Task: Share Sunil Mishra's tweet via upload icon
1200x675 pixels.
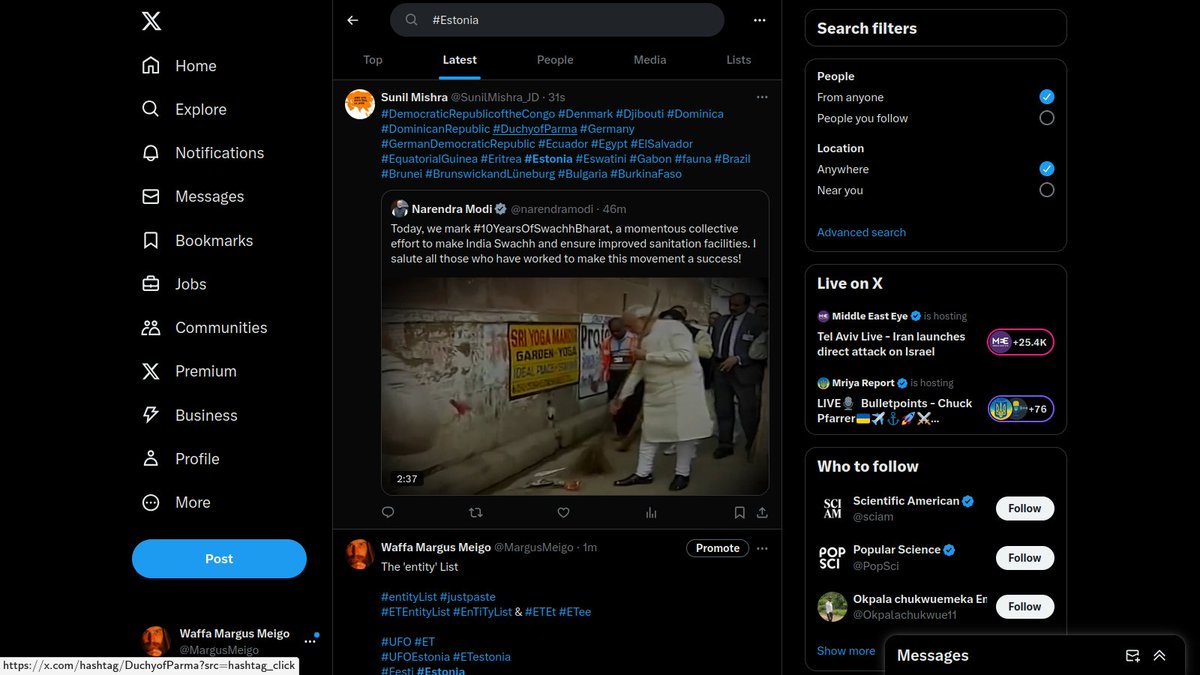Action: 762,512
